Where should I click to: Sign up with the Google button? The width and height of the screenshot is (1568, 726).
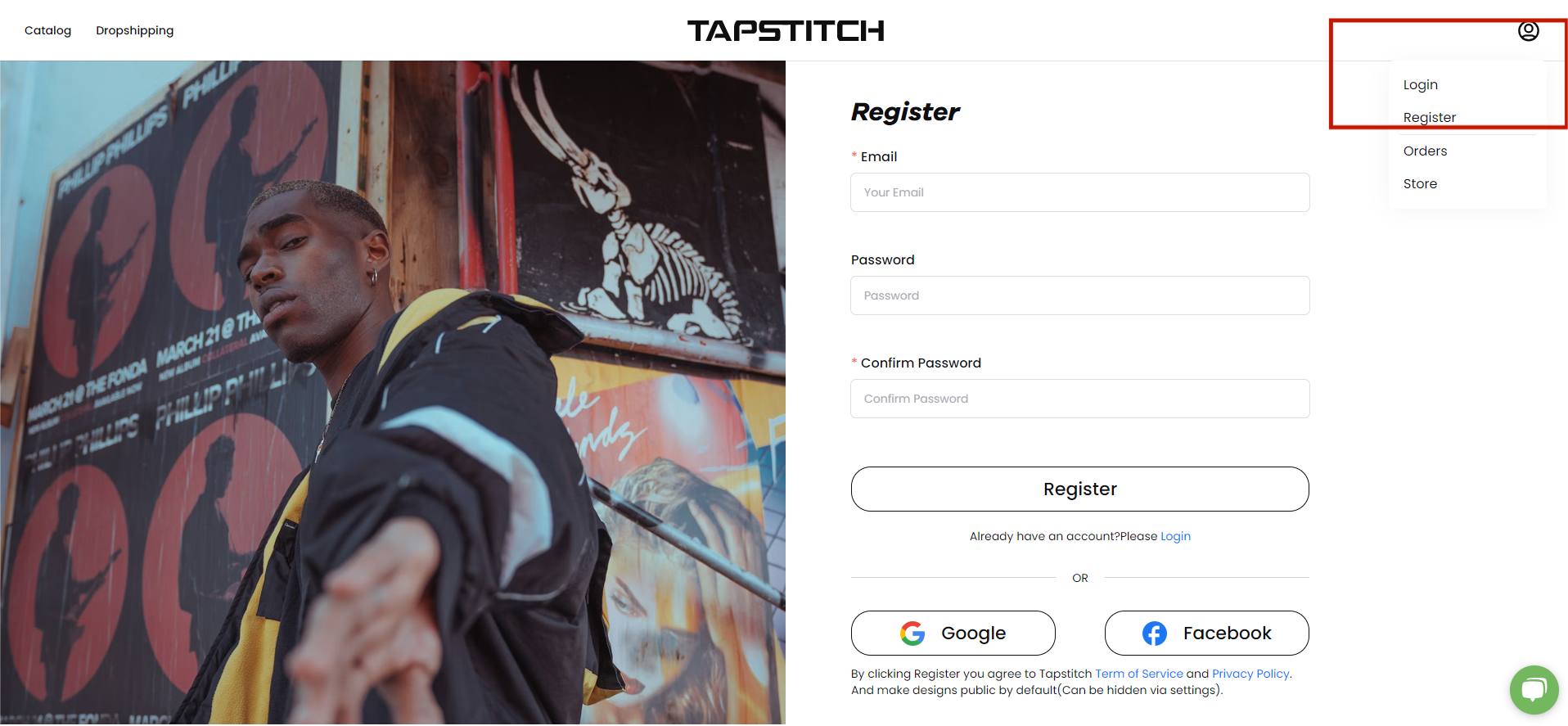[x=953, y=633]
